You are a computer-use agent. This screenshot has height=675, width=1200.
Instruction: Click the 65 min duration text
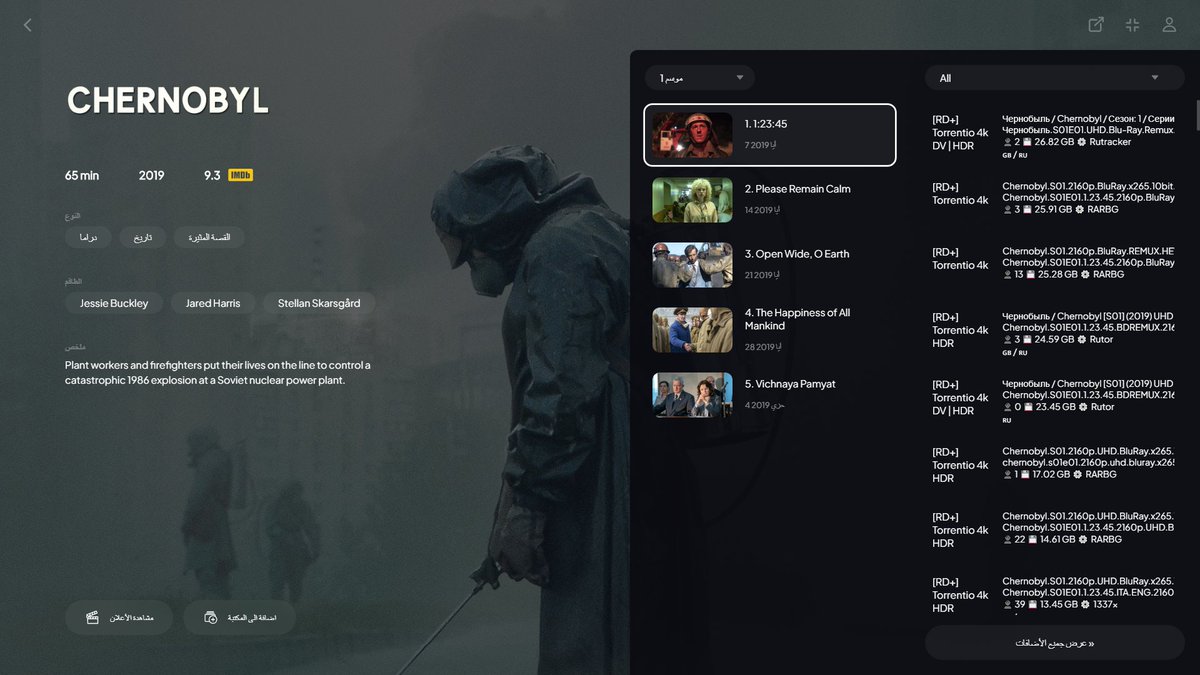[x=82, y=175]
